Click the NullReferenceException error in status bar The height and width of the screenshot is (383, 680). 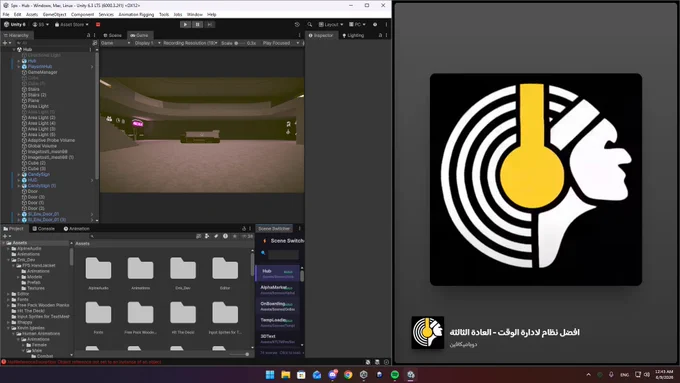(84, 362)
